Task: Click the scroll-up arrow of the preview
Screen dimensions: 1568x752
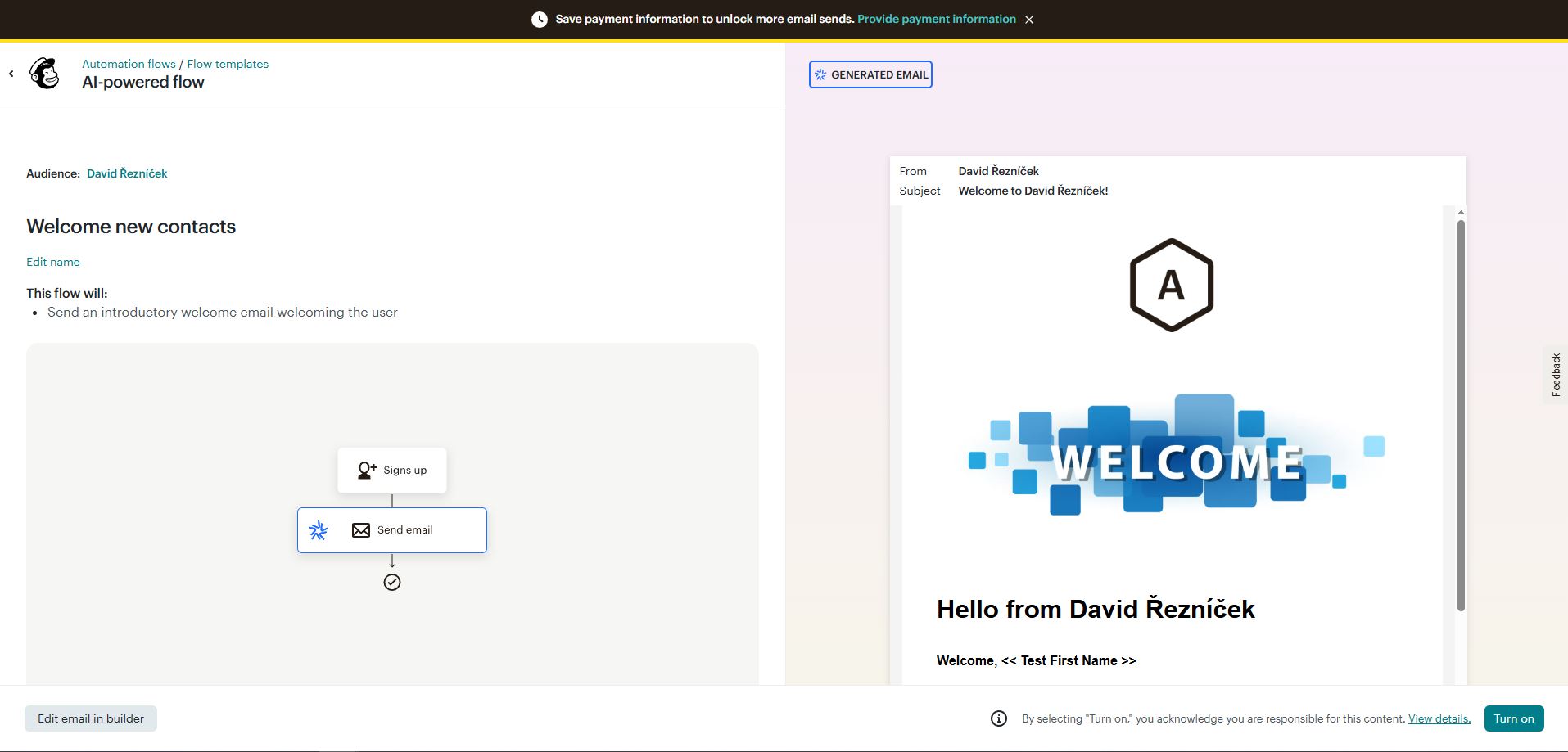Action: 1461,213
